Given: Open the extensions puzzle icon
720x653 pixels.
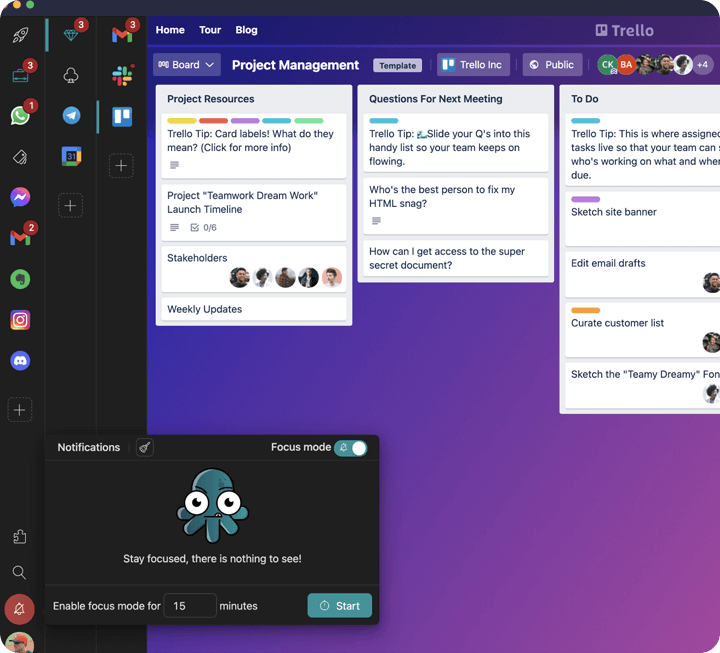Looking at the screenshot, I should click(19, 536).
